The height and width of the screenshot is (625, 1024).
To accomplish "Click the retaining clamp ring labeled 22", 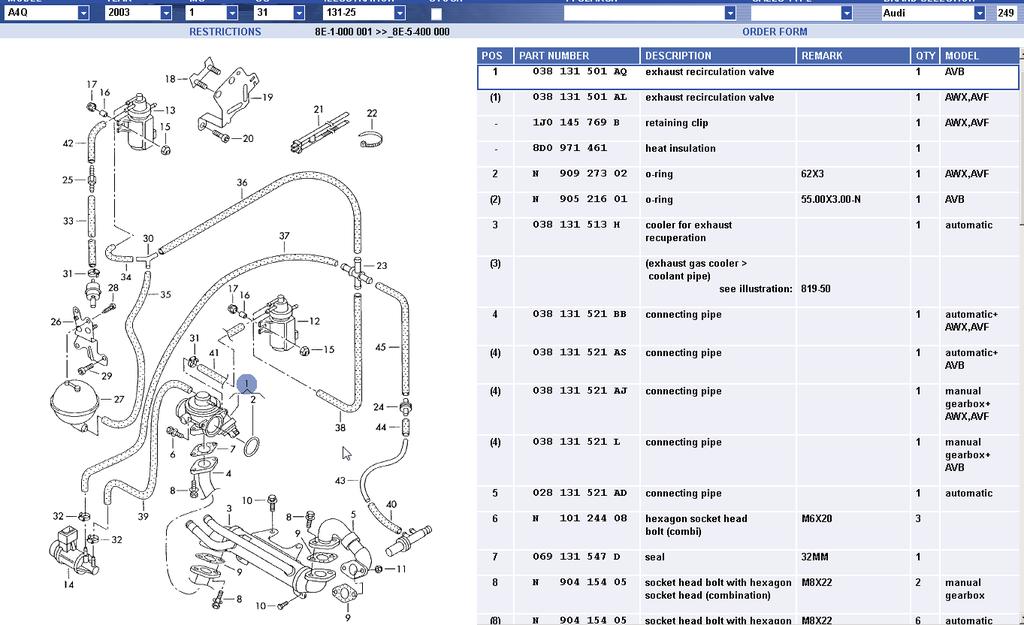I will (371, 139).
